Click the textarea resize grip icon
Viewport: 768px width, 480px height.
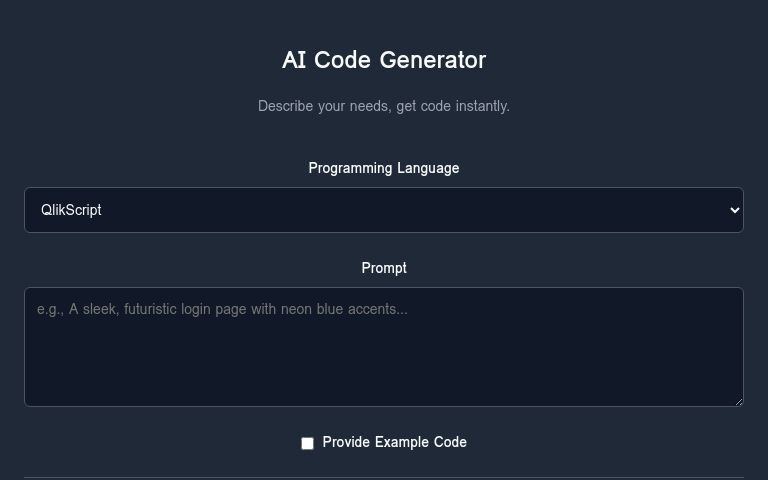tap(739, 402)
